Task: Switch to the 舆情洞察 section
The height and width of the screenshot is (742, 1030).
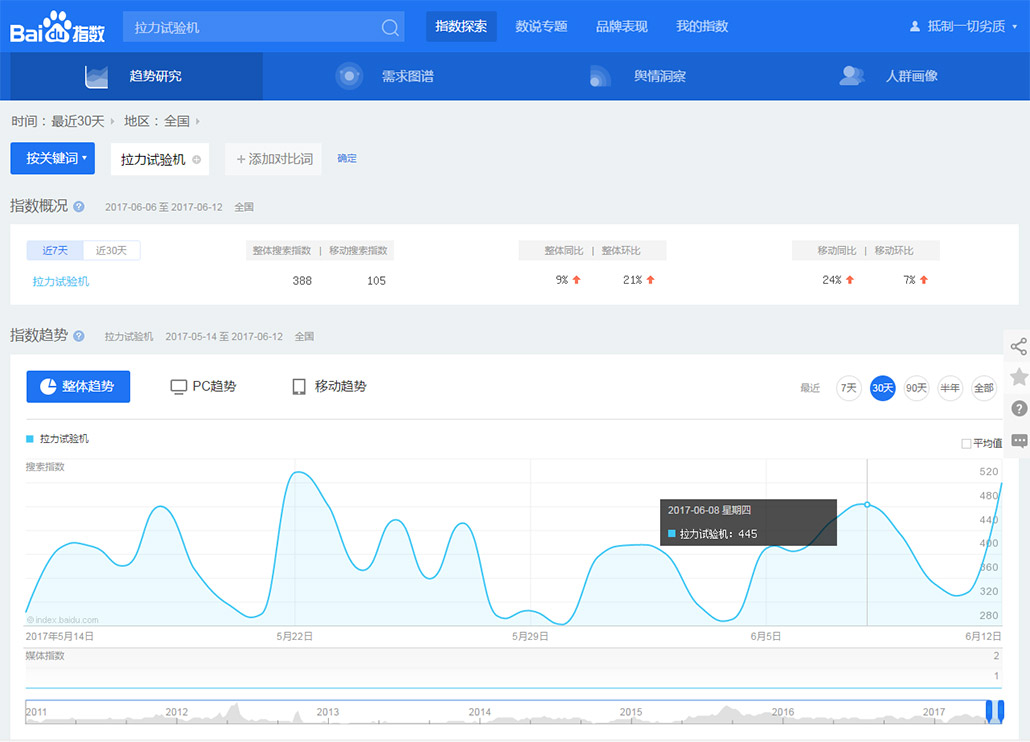Action: point(641,76)
